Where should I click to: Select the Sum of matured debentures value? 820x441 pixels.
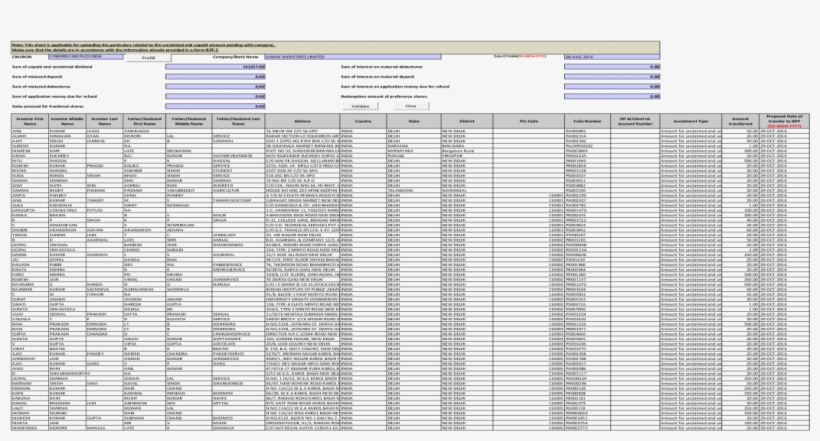(215, 87)
